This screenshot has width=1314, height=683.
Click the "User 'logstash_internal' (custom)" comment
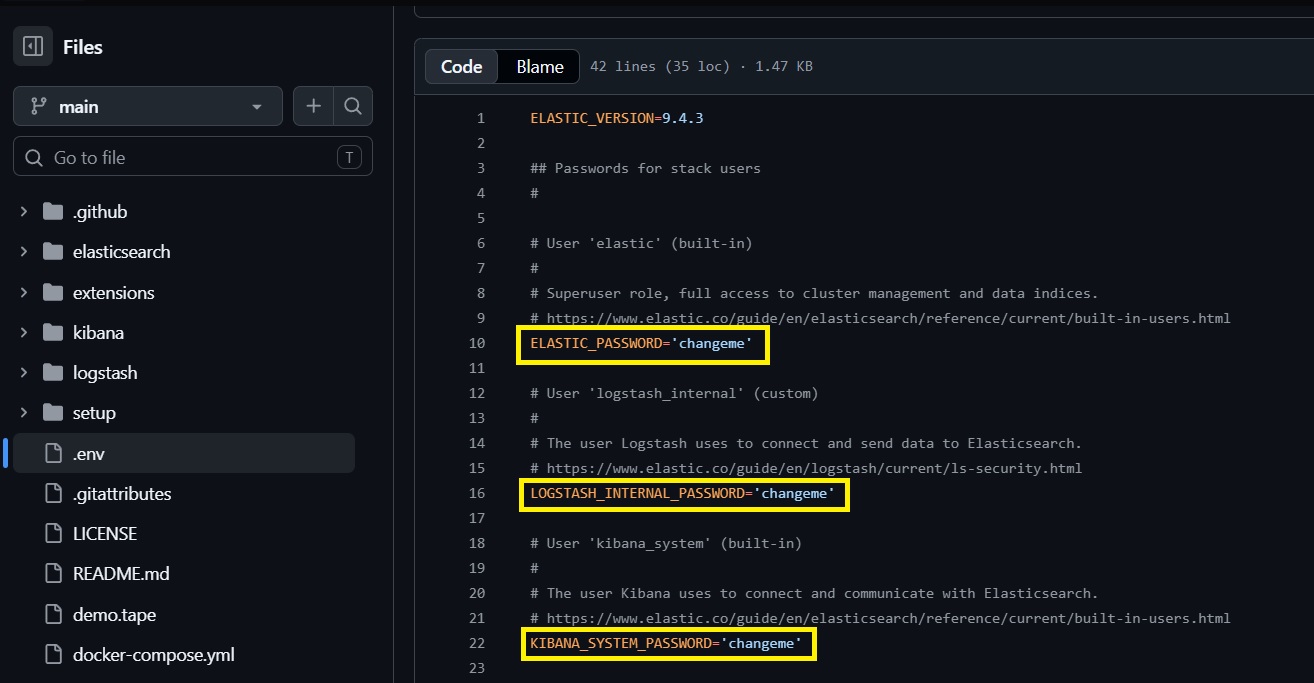[x=674, y=393]
